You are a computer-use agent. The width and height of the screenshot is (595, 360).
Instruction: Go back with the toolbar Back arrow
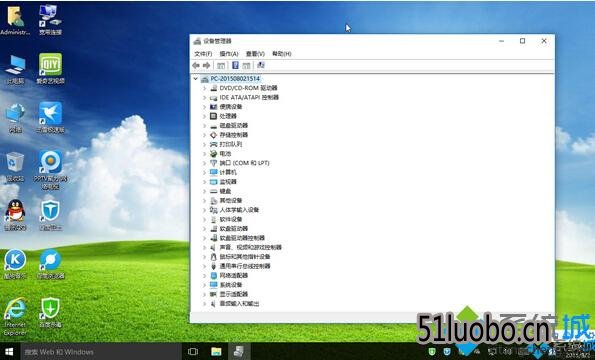(x=196, y=66)
